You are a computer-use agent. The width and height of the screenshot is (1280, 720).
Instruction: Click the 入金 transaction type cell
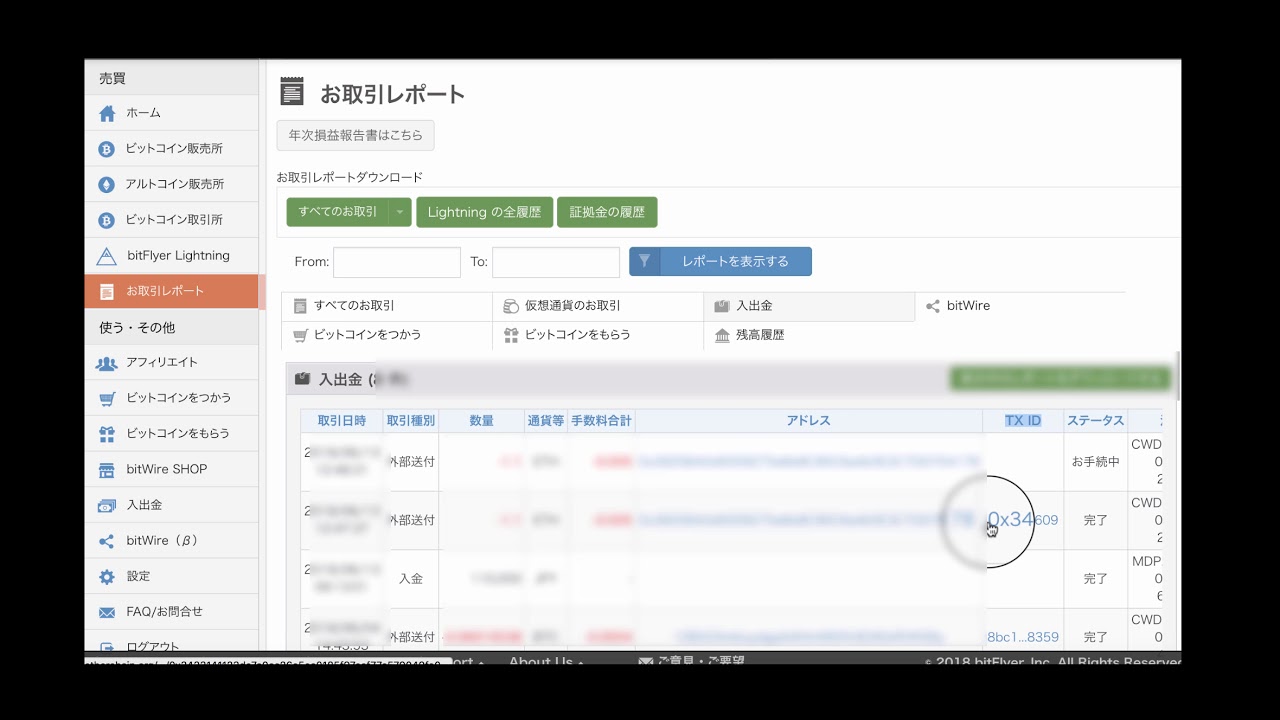pos(411,579)
